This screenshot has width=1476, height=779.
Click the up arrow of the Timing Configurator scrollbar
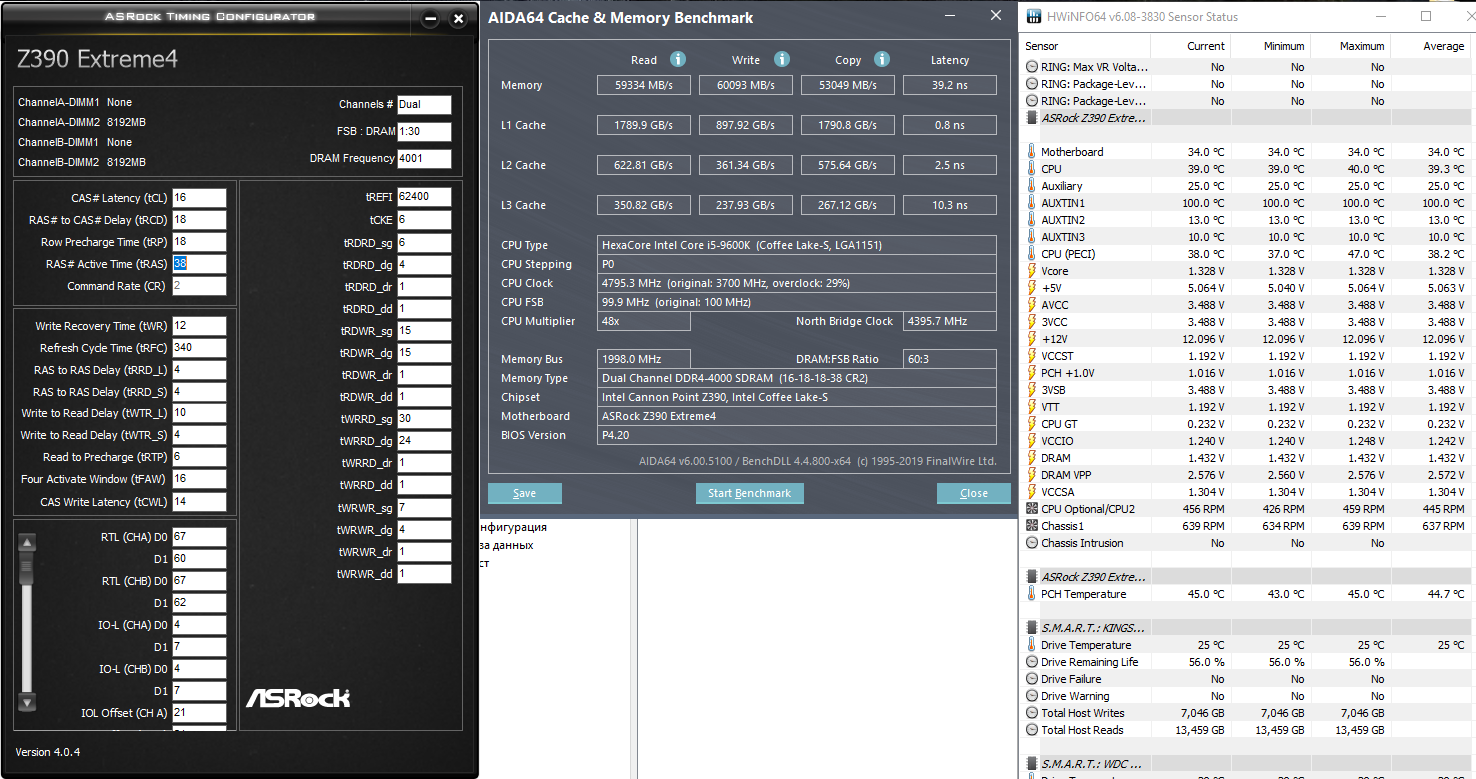point(27,542)
